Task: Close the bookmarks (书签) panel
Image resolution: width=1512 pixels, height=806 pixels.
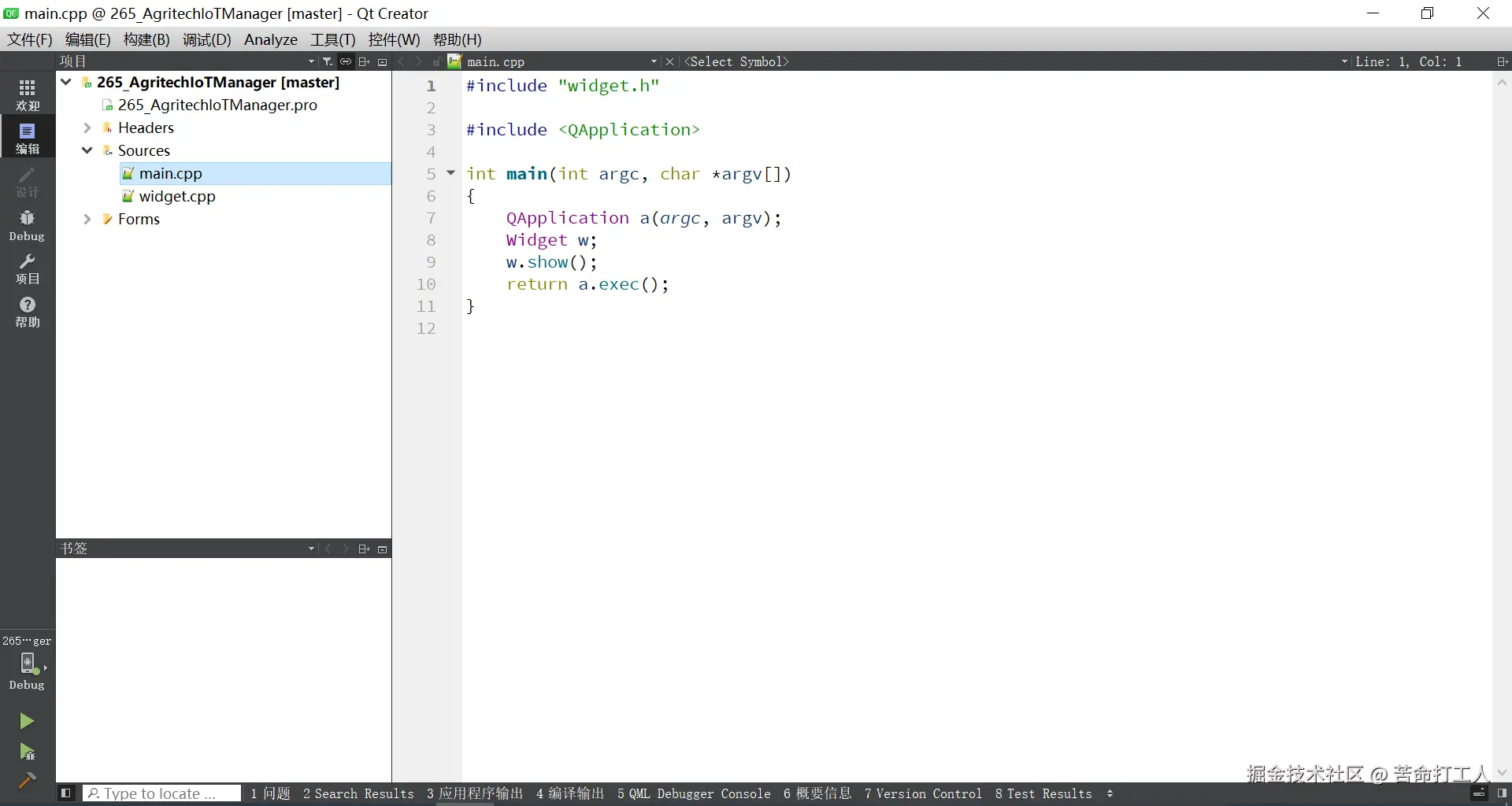Action: (x=383, y=549)
